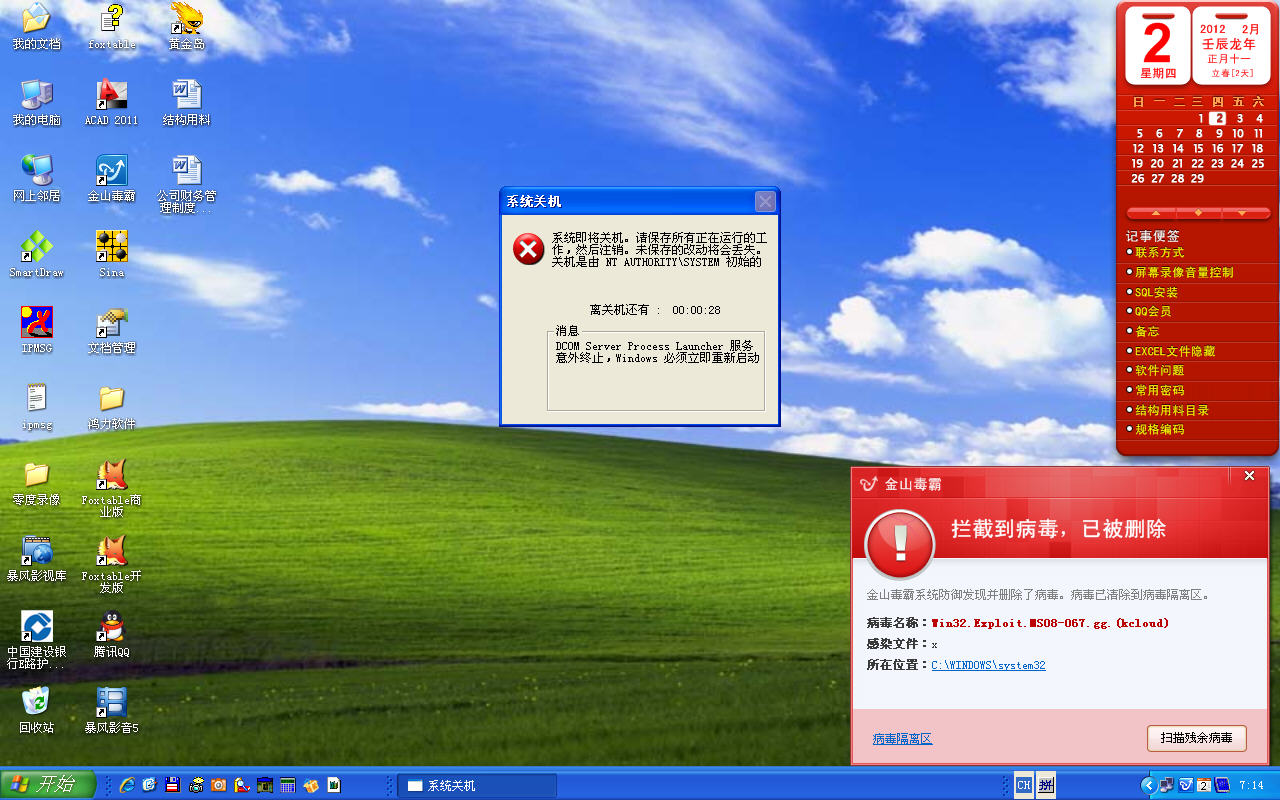
Task: Click the floppy disk quick launch icon
Action: point(172,785)
